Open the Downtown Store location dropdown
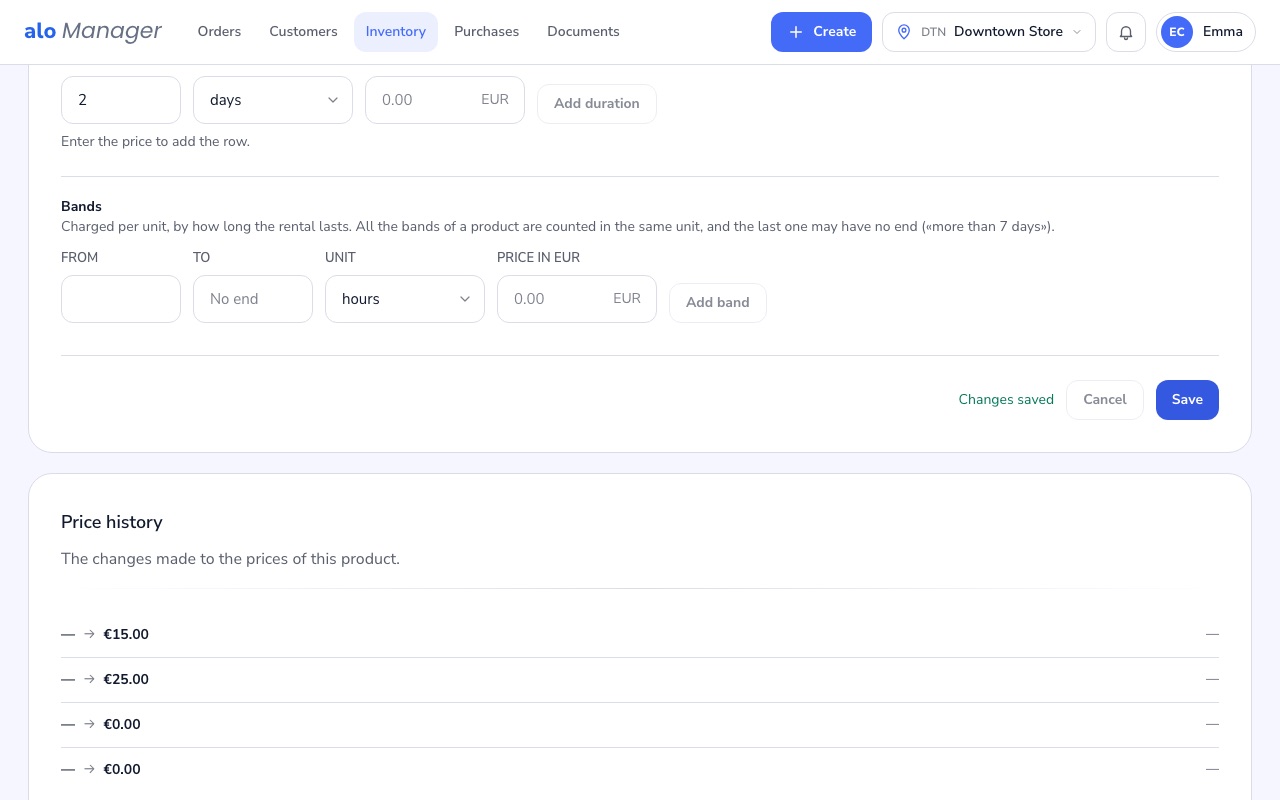 coord(988,32)
